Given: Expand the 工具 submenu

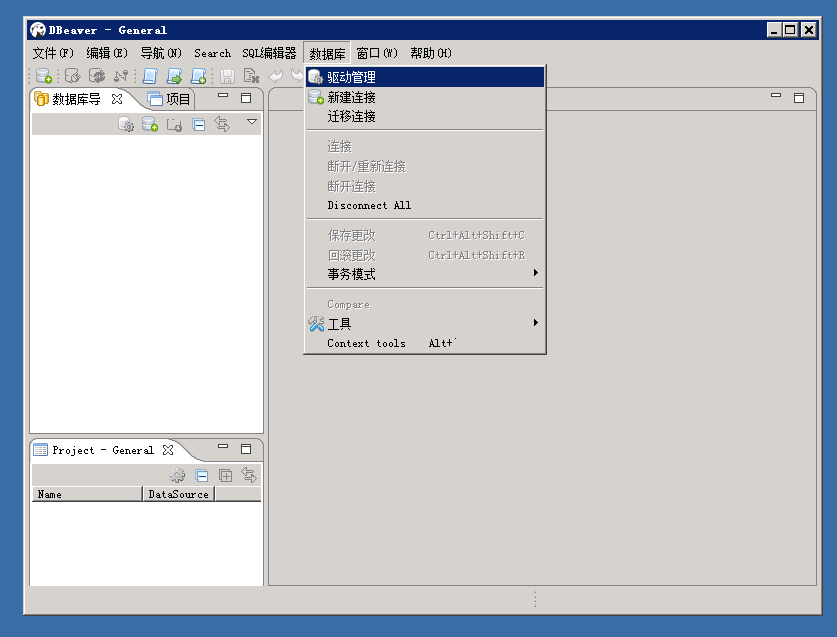Looking at the screenshot, I should click(x=425, y=324).
